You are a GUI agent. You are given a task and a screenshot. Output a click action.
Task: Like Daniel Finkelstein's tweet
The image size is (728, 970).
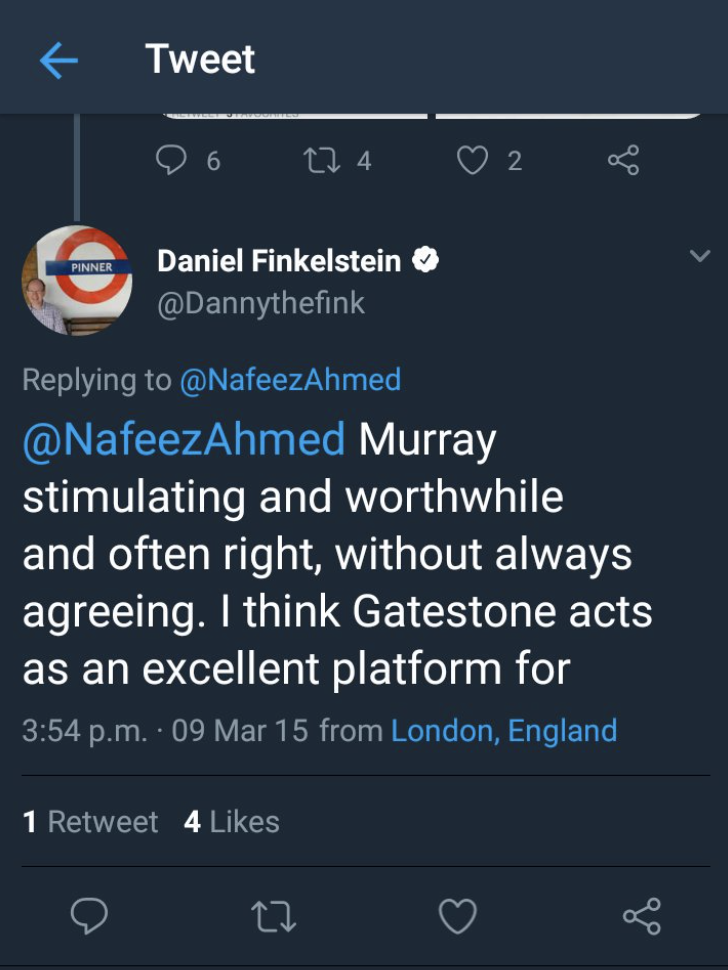(x=458, y=915)
